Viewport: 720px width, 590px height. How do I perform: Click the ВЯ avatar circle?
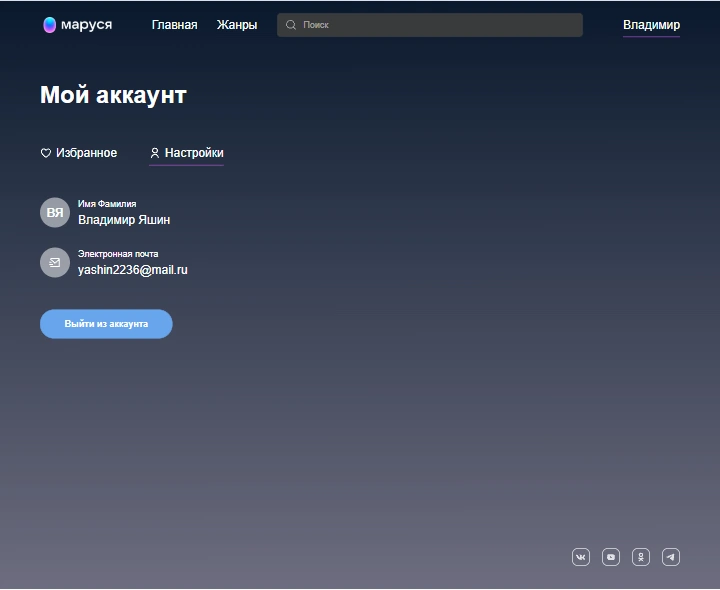pyautogui.click(x=55, y=212)
